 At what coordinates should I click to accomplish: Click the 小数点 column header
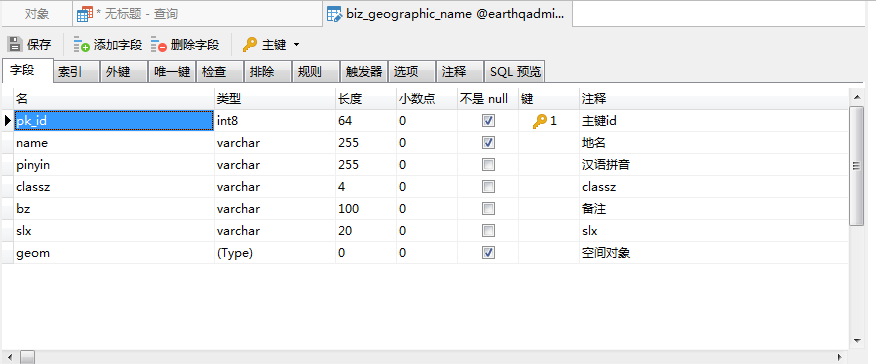click(x=427, y=99)
